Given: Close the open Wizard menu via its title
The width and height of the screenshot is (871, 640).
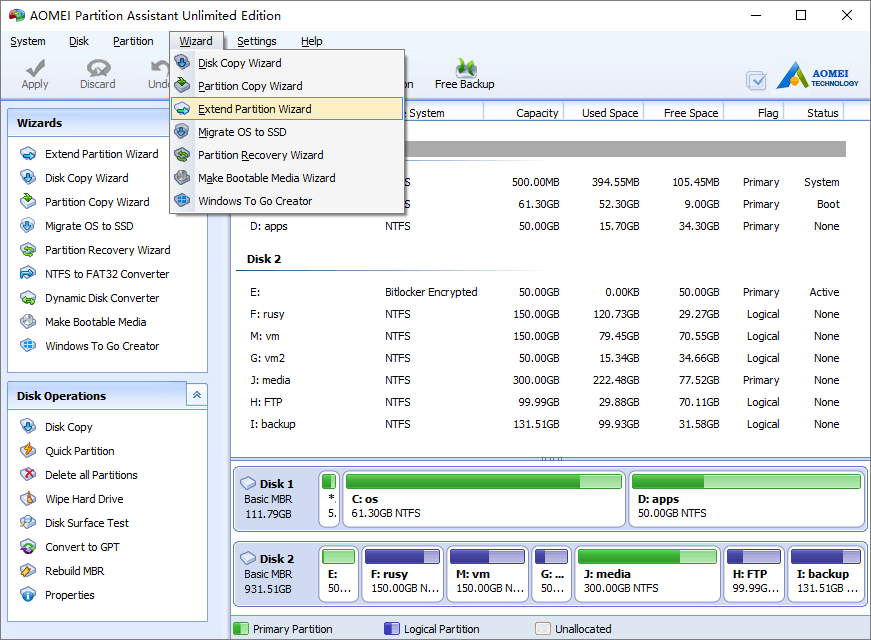Looking at the screenshot, I should pyautogui.click(x=196, y=41).
